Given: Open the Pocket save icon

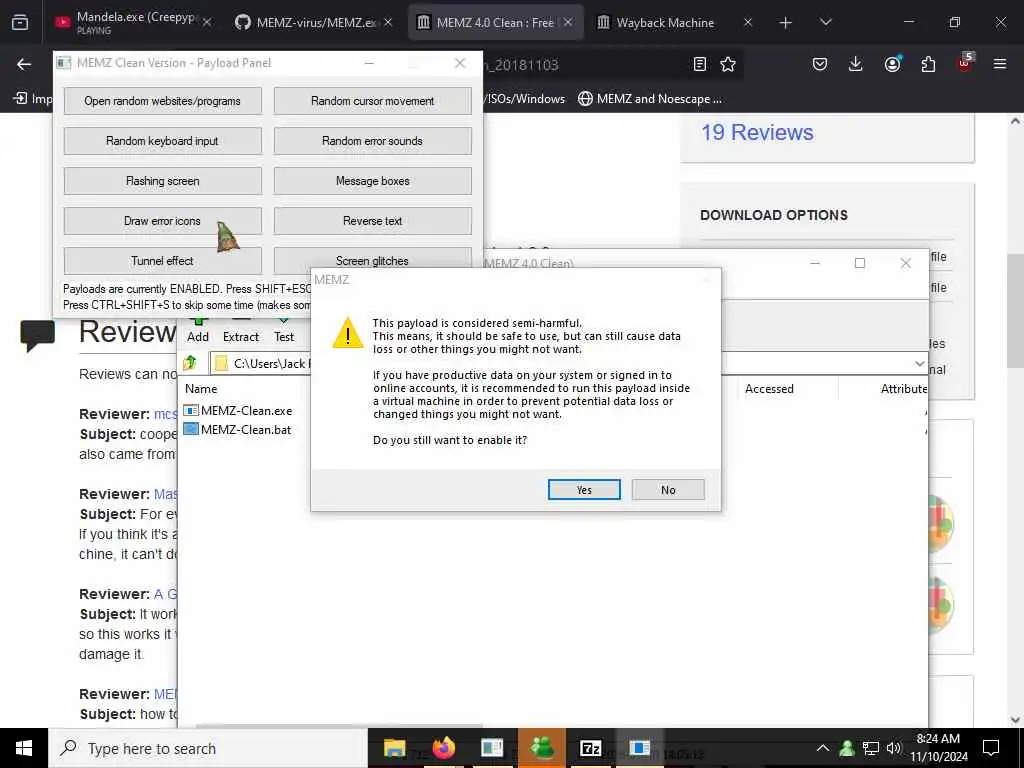Looking at the screenshot, I should tap(820, 64).
